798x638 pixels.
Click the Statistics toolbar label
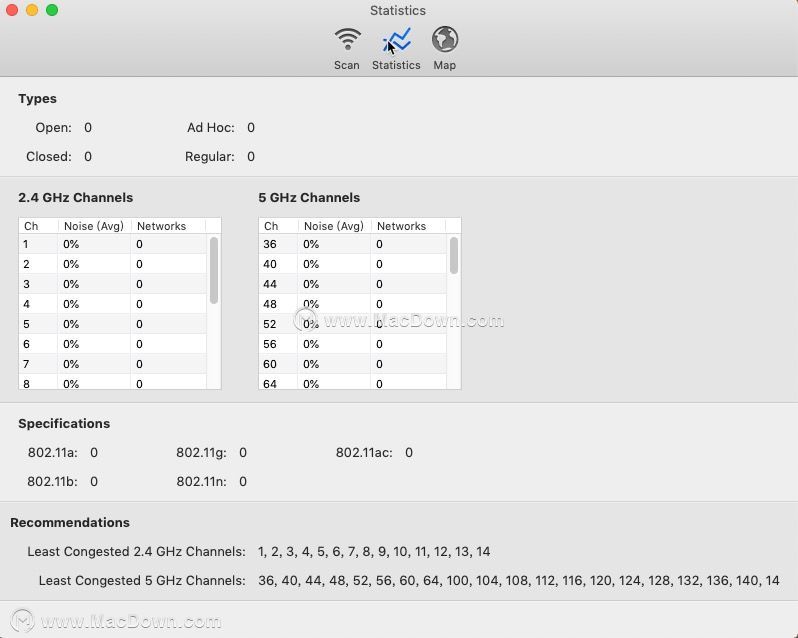[x=396, y=65]
